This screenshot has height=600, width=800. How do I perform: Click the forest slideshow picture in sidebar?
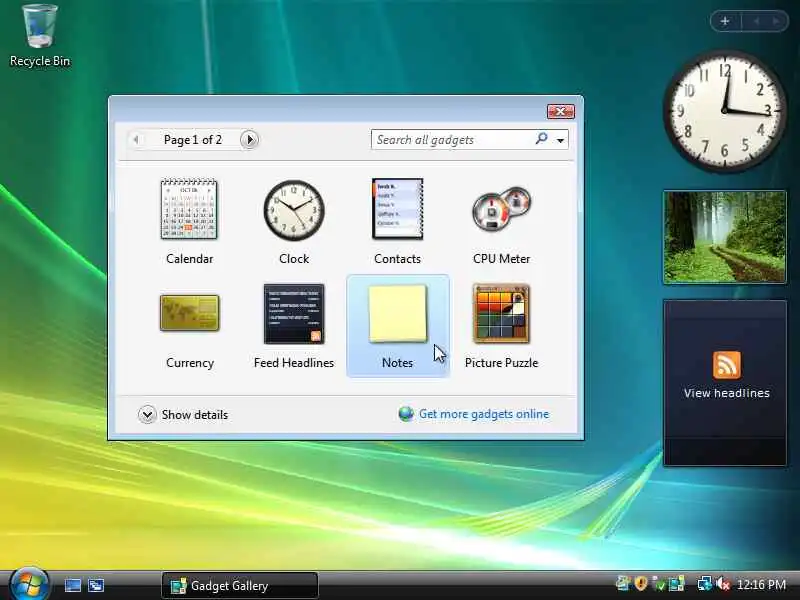(x=724, y=237)
